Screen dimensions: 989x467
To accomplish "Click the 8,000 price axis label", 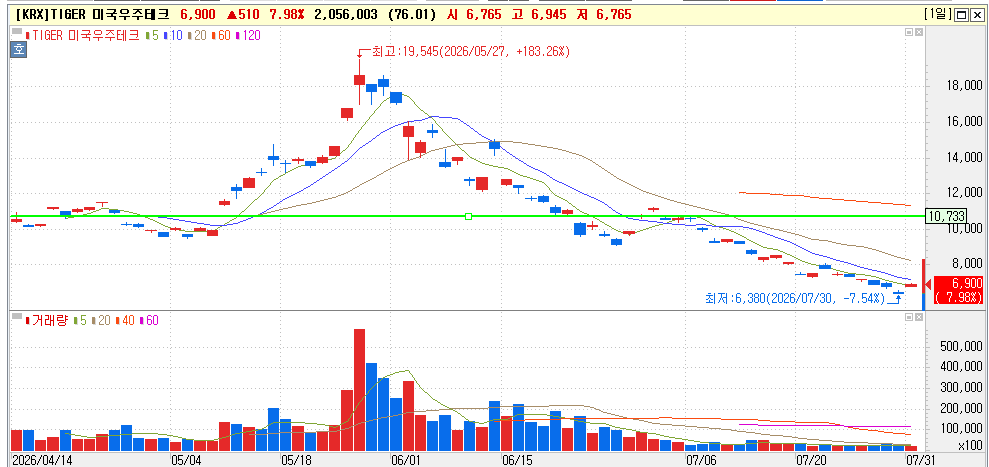I will [x=967, y=263].
